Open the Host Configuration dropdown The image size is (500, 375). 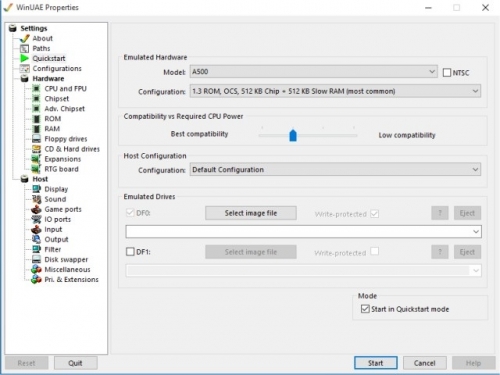coord(335,170)
